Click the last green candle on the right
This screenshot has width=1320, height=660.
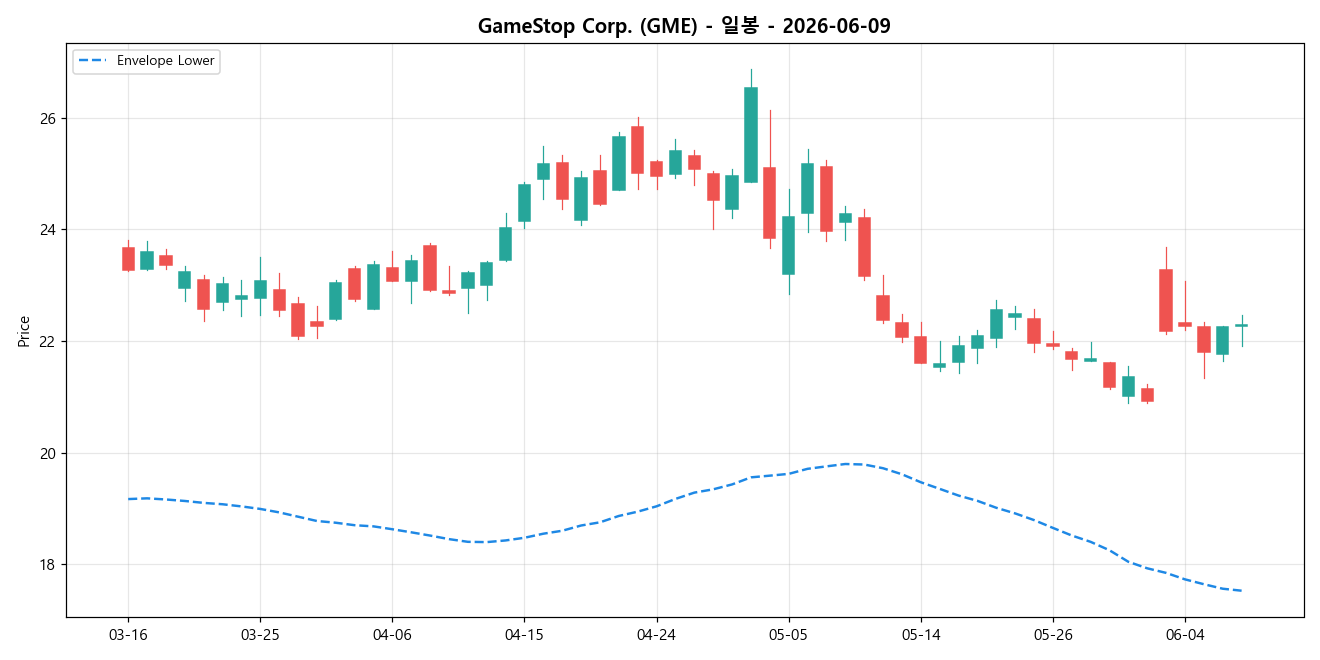1241,326
